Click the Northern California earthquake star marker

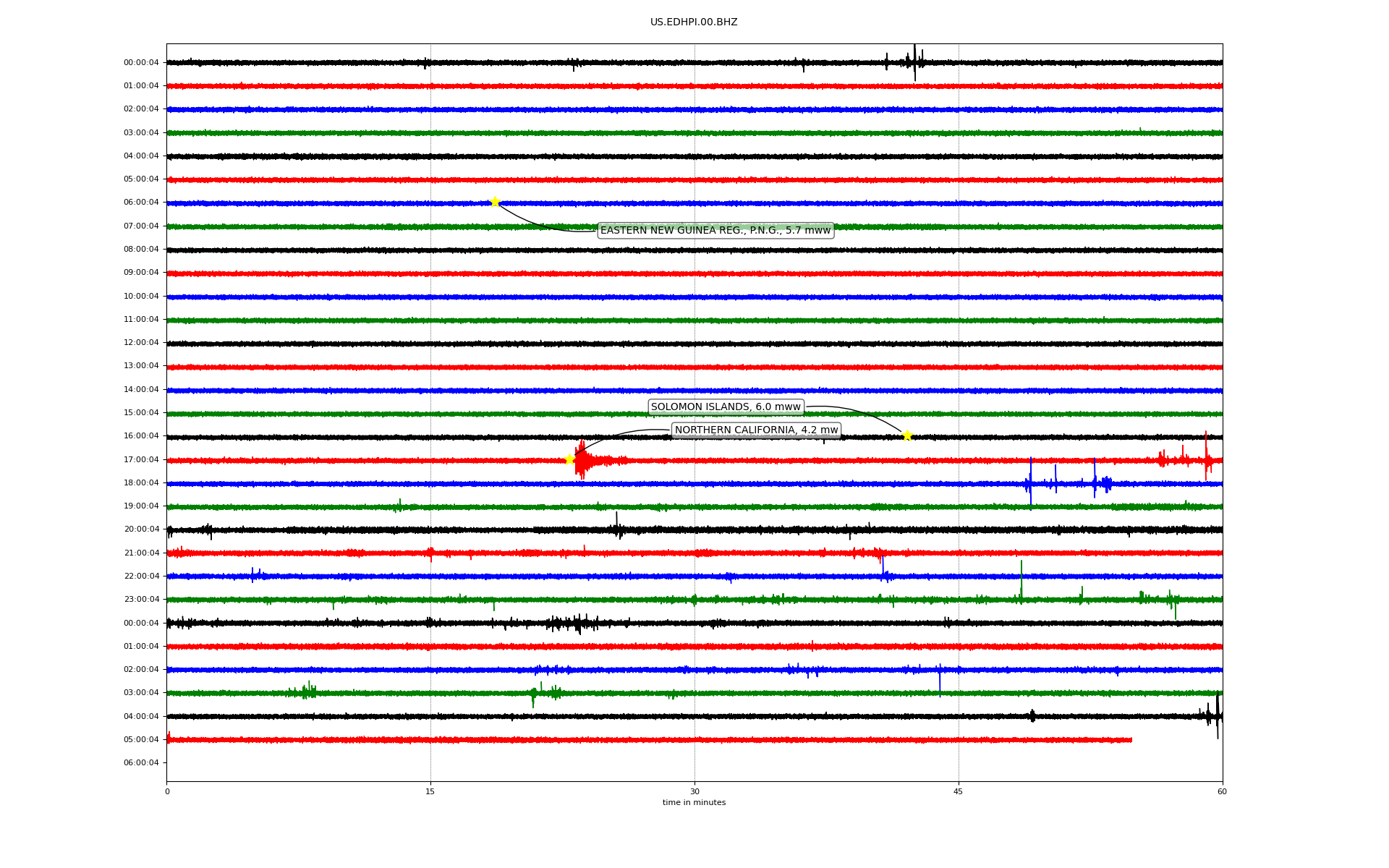coord(569,459)
